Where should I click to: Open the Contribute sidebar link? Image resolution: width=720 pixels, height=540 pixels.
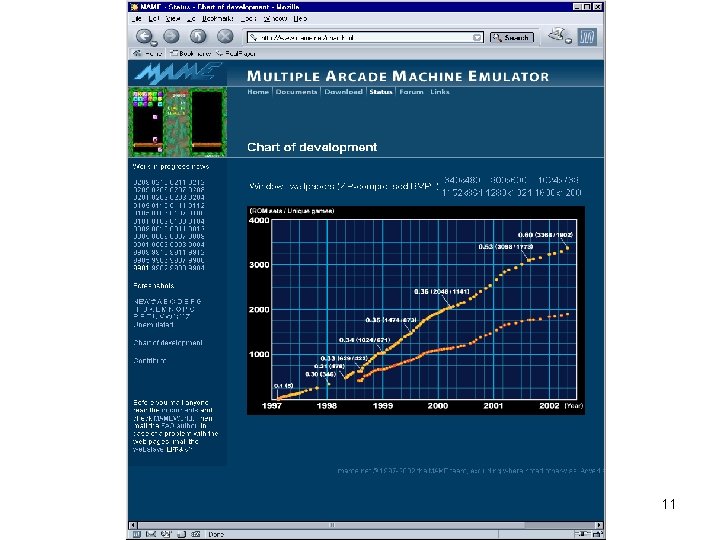150,360
